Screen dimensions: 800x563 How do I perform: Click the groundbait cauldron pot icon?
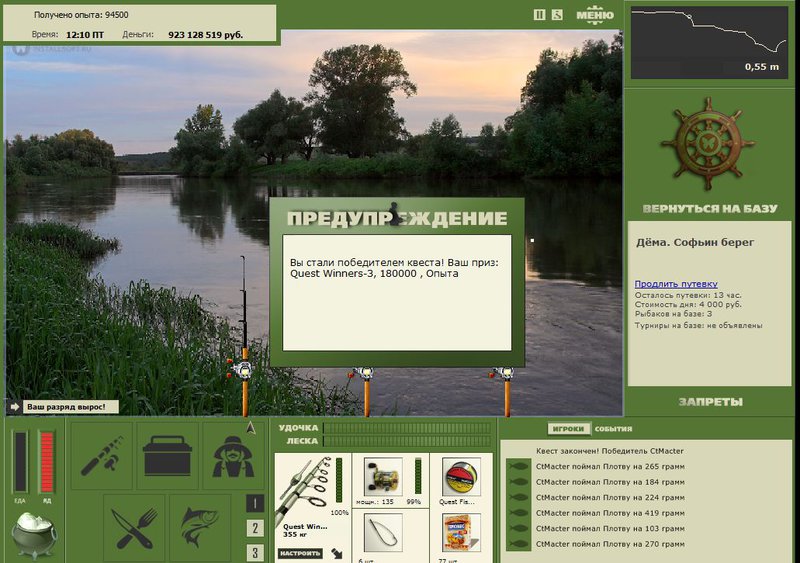(34, 535)
